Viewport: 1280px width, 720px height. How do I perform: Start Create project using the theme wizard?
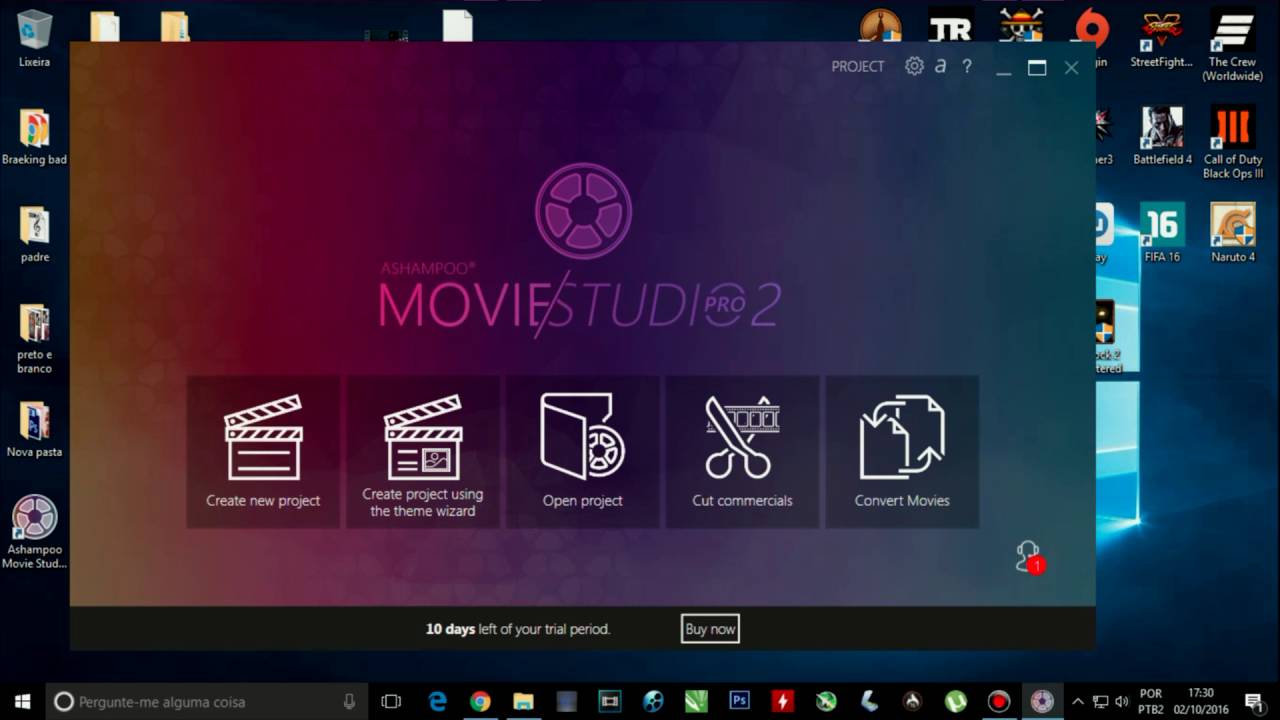[x=423, y=452]
